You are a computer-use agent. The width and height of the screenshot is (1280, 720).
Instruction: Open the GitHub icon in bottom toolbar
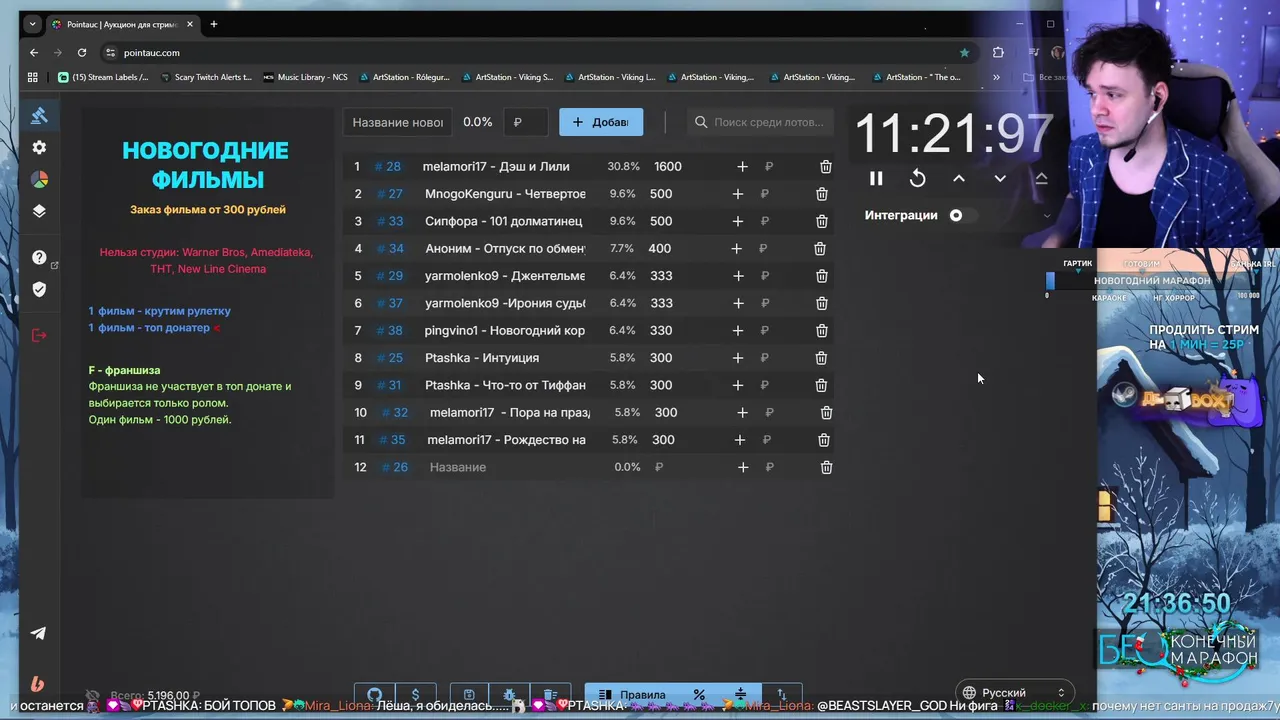(374, 695)
